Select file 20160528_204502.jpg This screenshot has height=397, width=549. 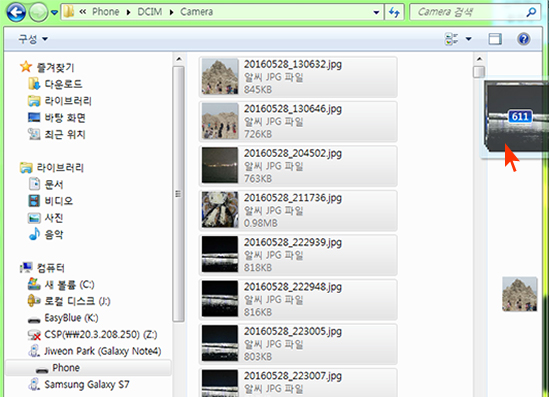(x=298, y=166)
